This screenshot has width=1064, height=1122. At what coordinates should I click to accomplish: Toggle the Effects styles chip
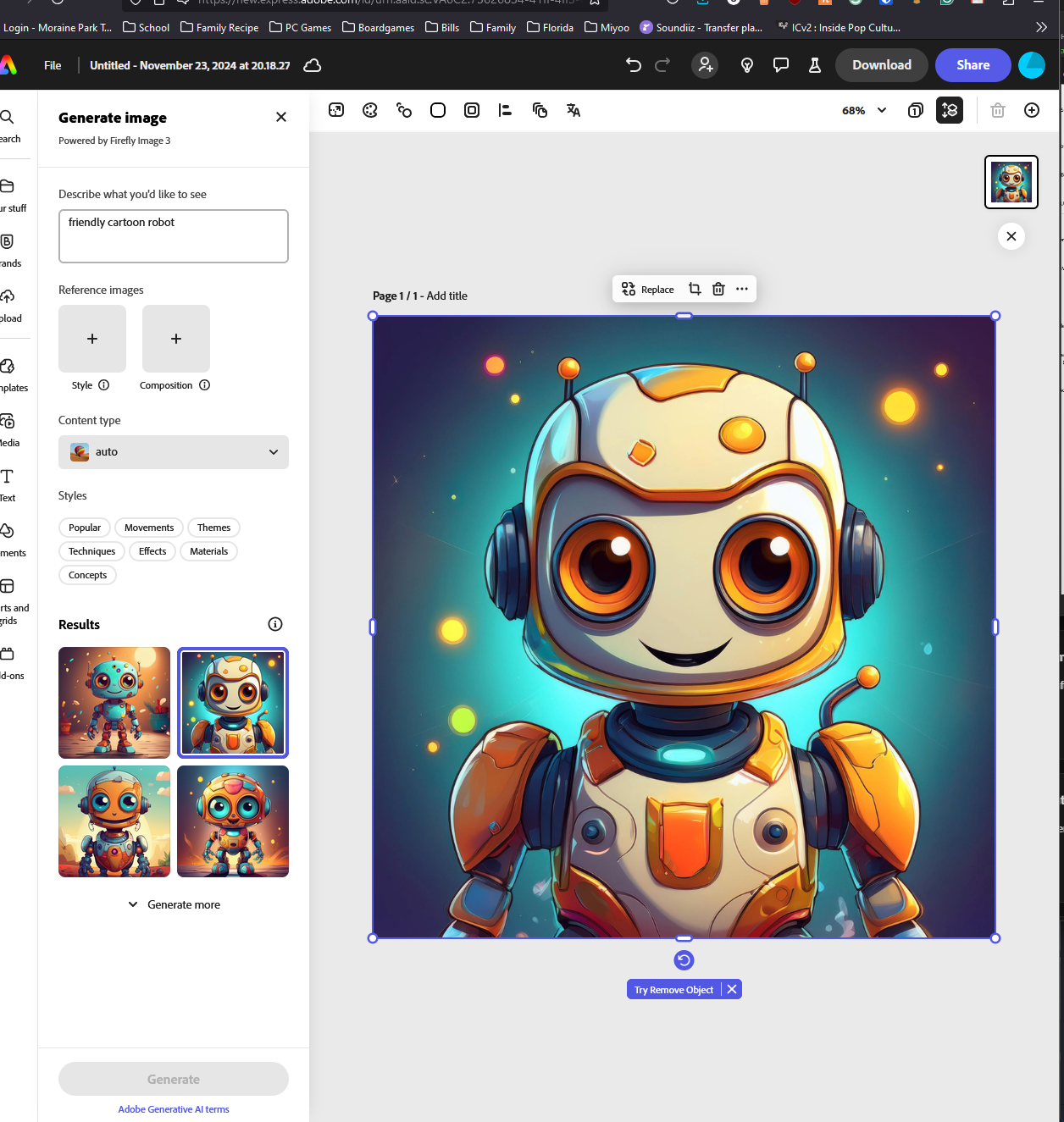152,551
